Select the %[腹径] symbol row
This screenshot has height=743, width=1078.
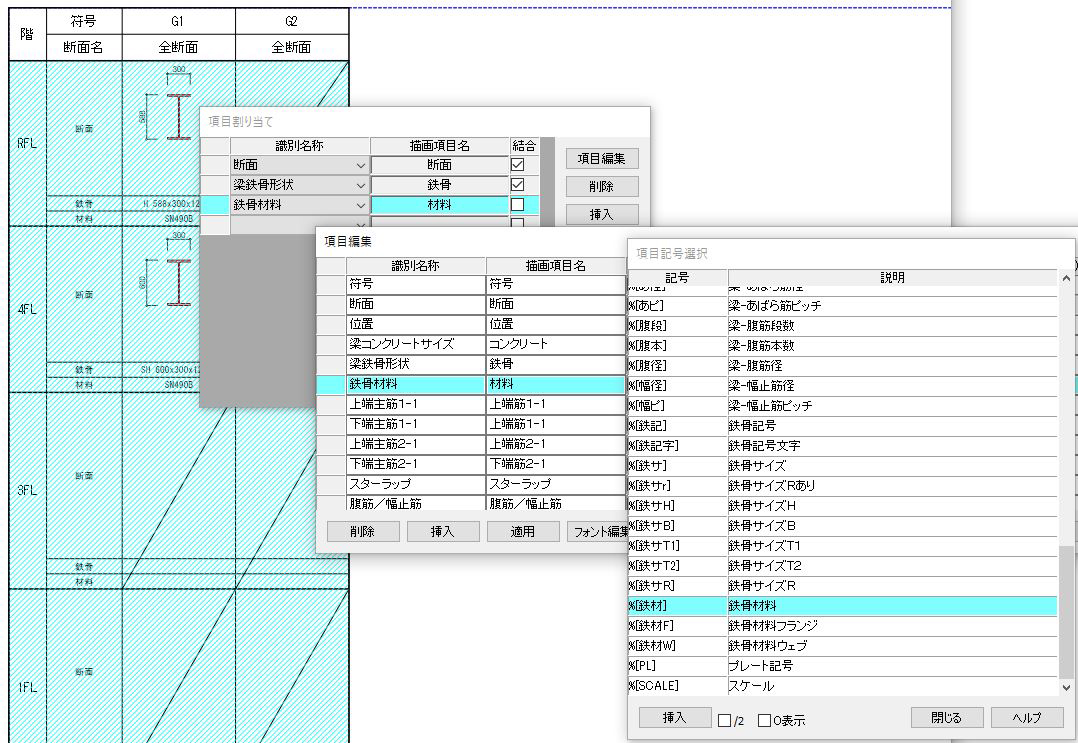coord(842,366)
